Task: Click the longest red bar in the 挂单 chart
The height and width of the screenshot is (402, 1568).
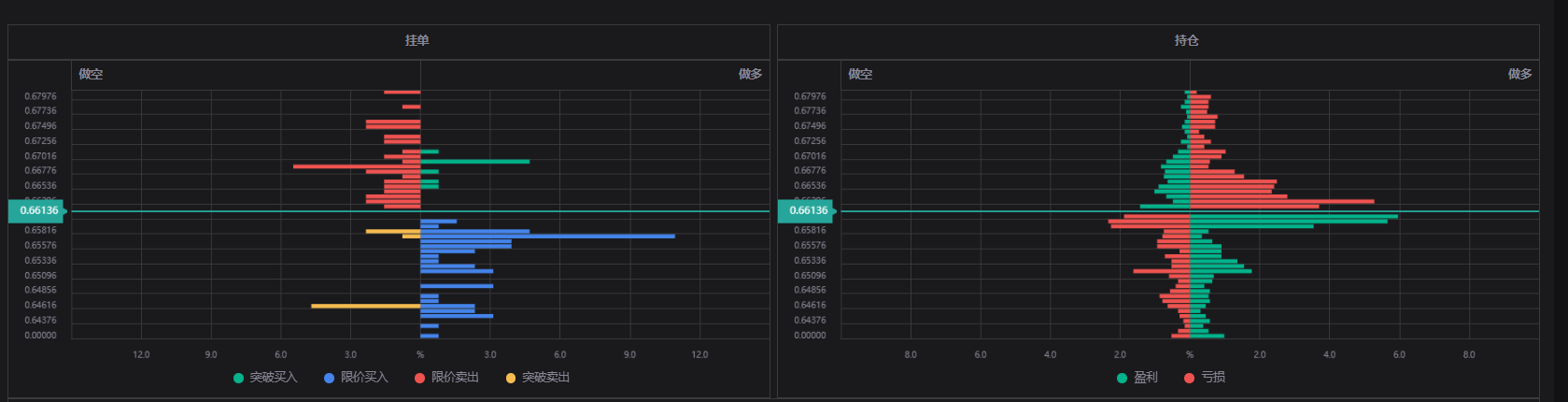Action: [x=357, y=166]
